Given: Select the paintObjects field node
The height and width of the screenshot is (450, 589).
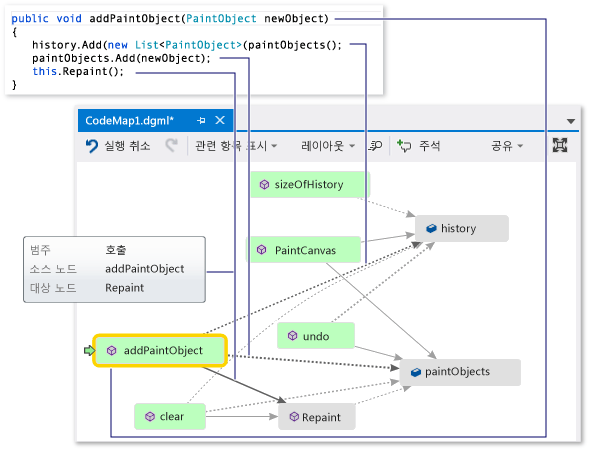Looking at the screenshot, I should [x=460, y=372].
